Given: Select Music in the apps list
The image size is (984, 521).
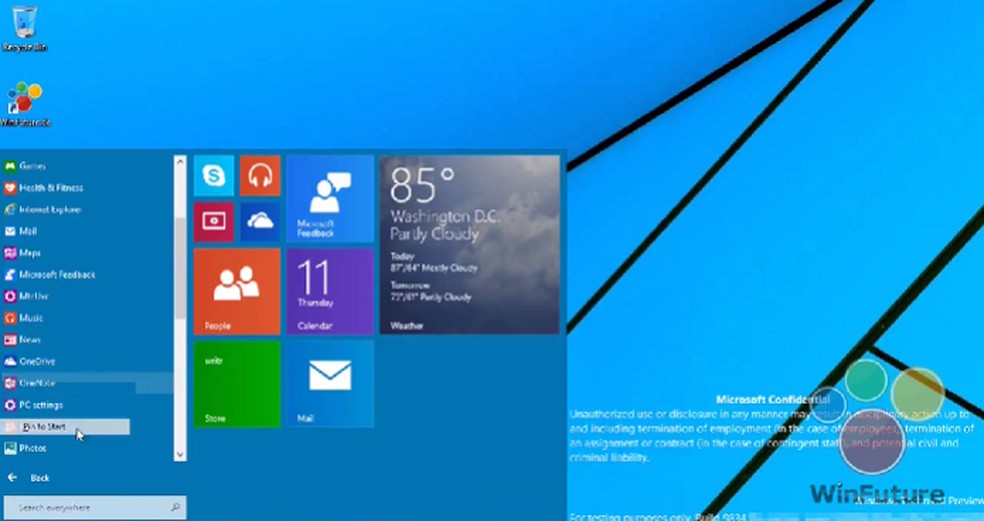Looking at the screenshot, I should 87,318.
